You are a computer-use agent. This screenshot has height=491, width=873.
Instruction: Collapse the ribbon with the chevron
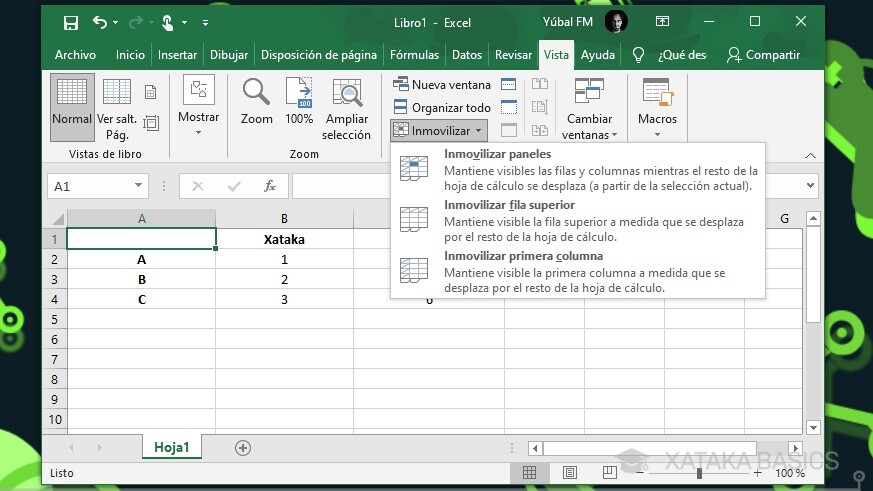pos(810,155)
